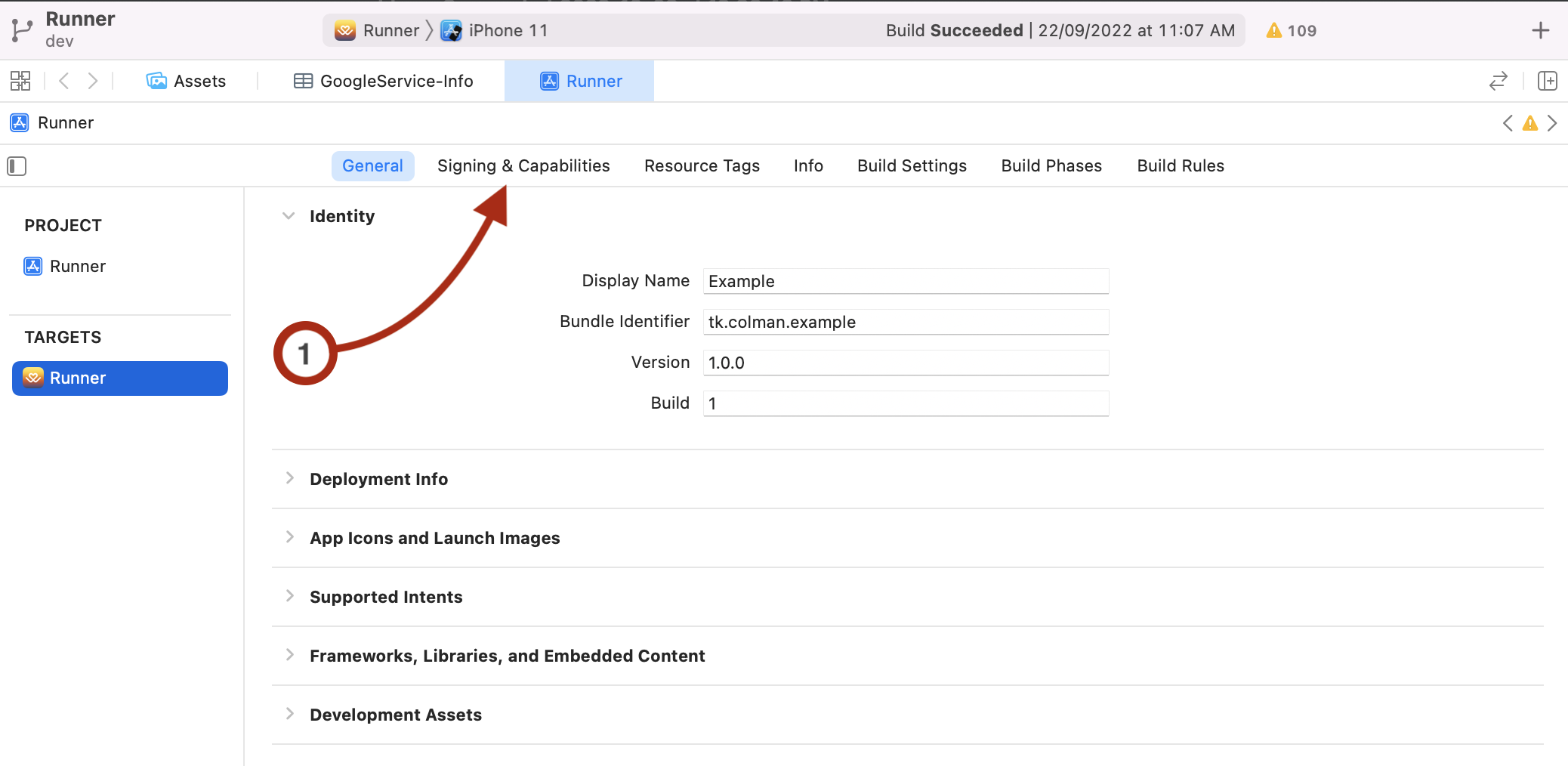Click the Runner breadcrumb project icon
Image resolution: width=1568 pixels, height=766 pixels.
20,122
